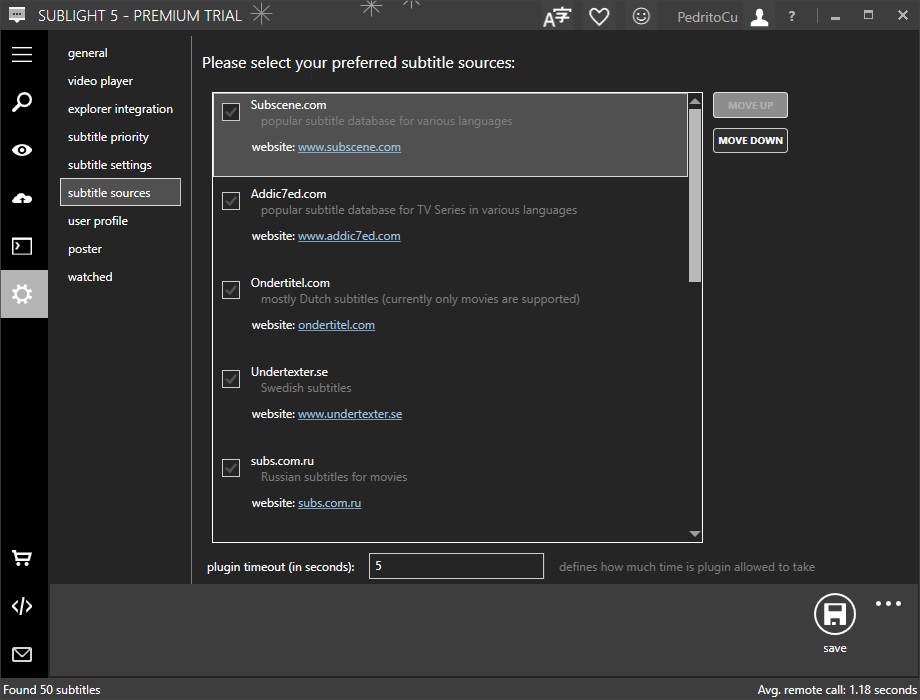Open the cloud upload icon in sidebar
Screen dimensions: 920x700
coord(22,198)
